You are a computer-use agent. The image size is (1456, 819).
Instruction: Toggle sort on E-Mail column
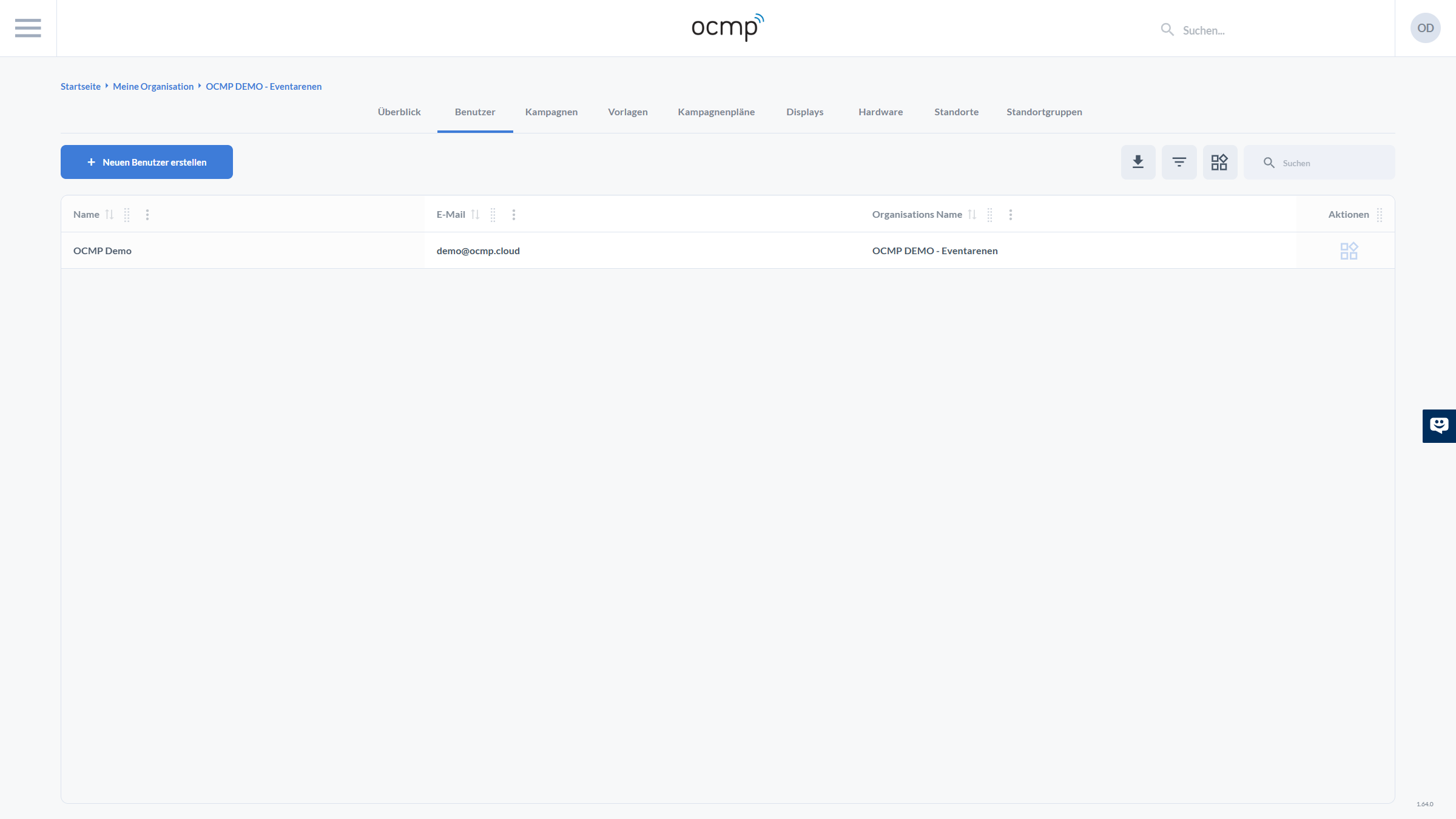(475, 215)
